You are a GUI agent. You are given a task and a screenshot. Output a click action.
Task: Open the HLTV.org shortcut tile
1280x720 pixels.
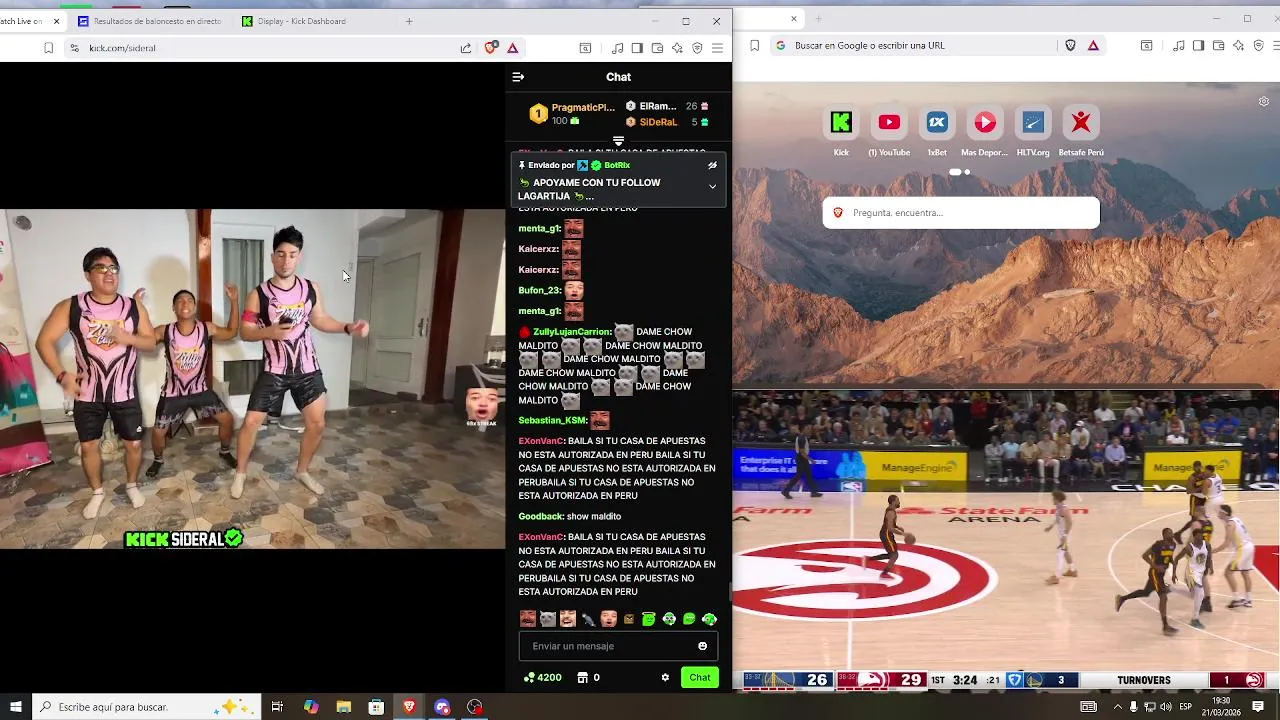click(1033, 122)
